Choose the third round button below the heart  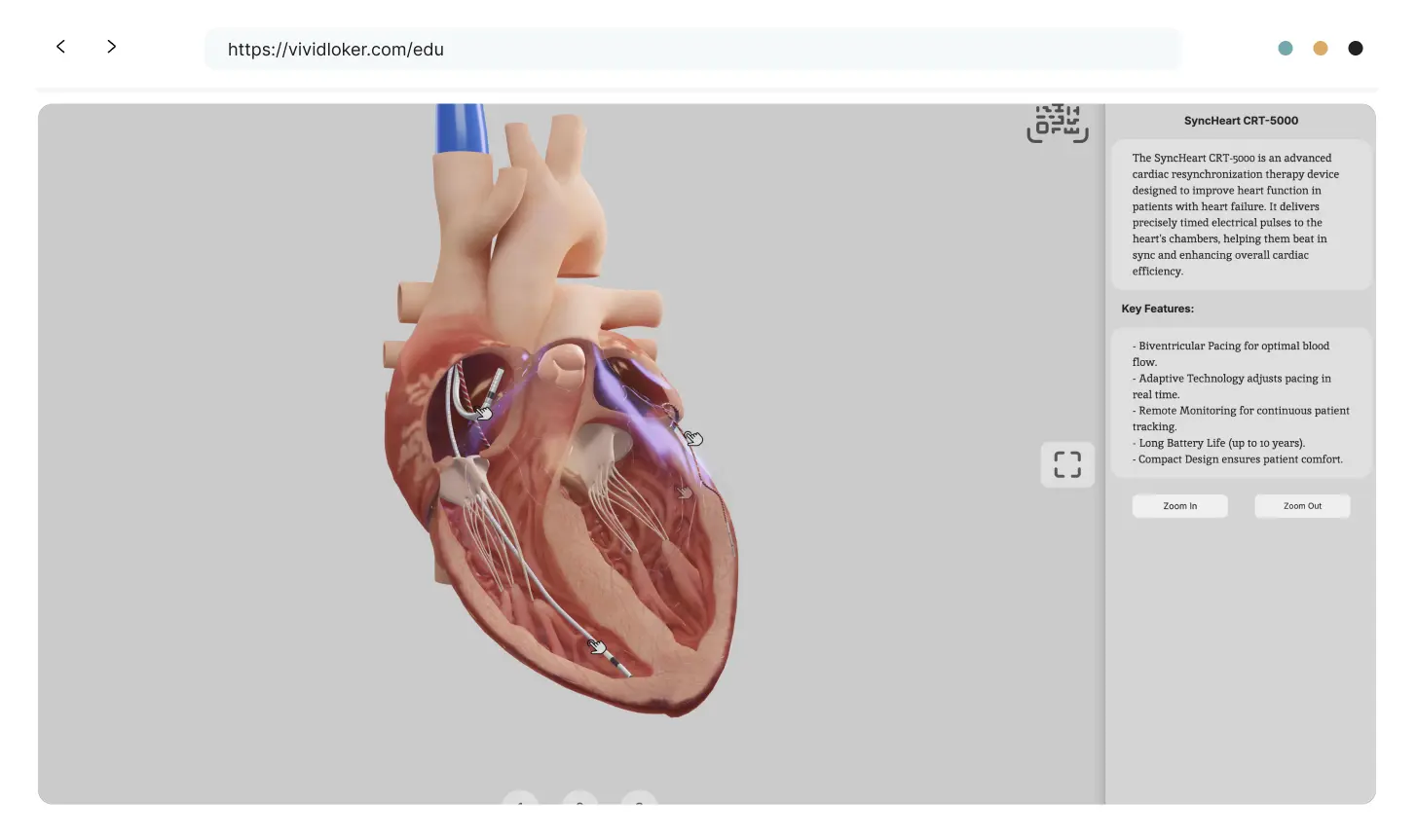point(639,799)
